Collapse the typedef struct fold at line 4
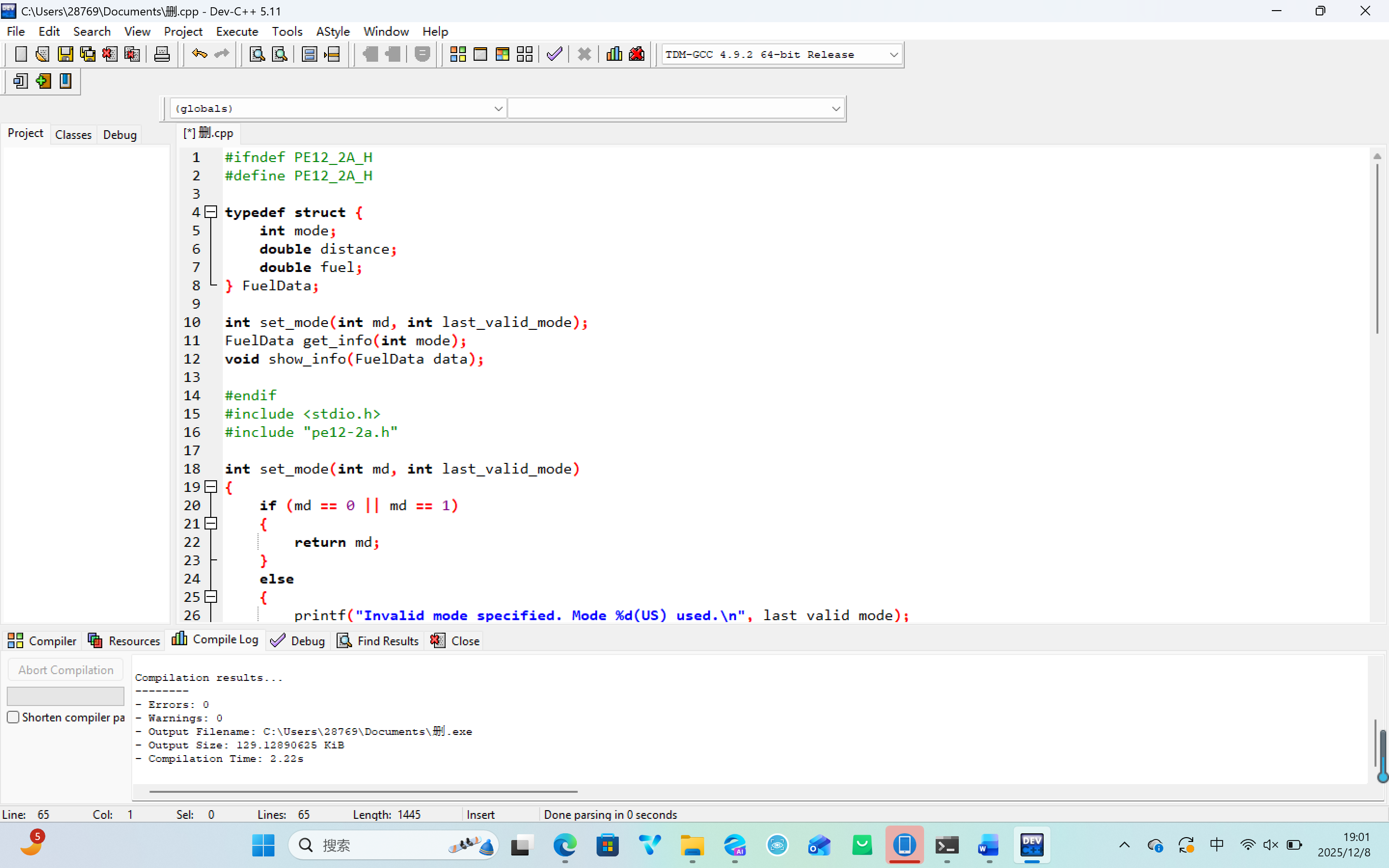Image resolution: width=1389 pixels, height=868 pixels. (x=211, y=212)
